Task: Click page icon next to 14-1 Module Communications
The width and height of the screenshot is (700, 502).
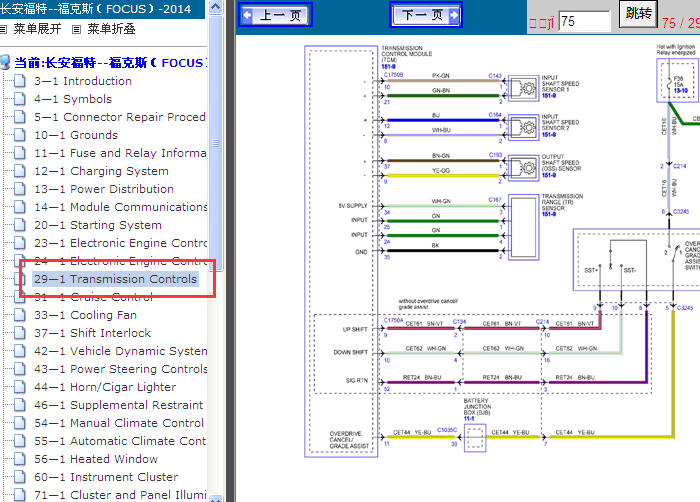Action: point(20,207)
